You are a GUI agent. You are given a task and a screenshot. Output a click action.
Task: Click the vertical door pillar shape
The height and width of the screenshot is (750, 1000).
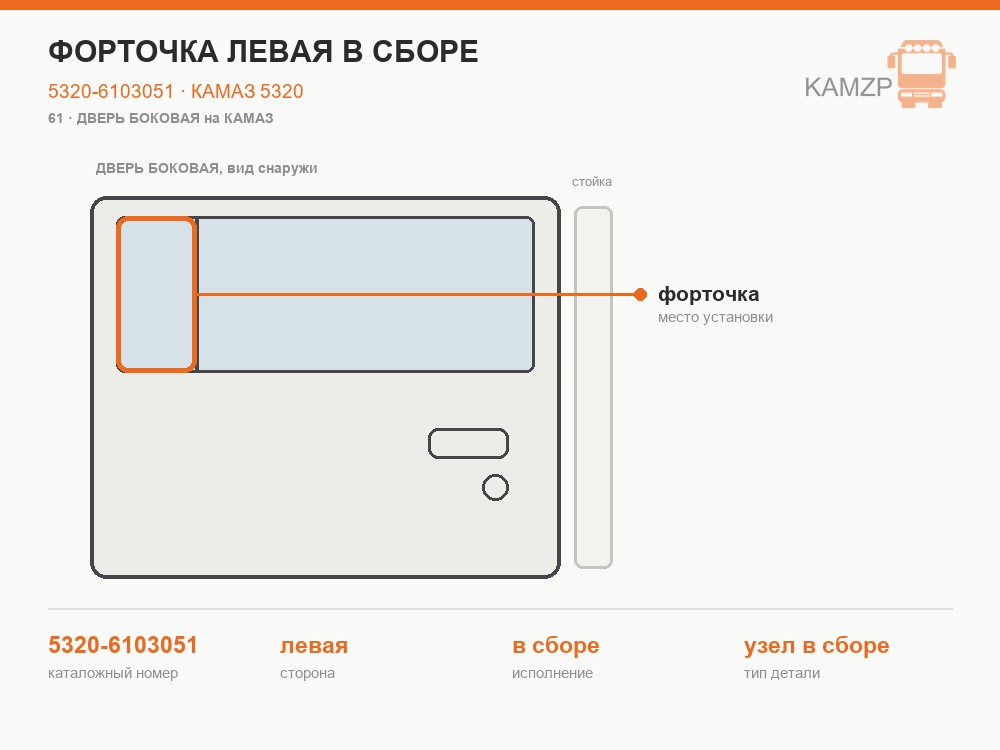(x=593, y=387)
